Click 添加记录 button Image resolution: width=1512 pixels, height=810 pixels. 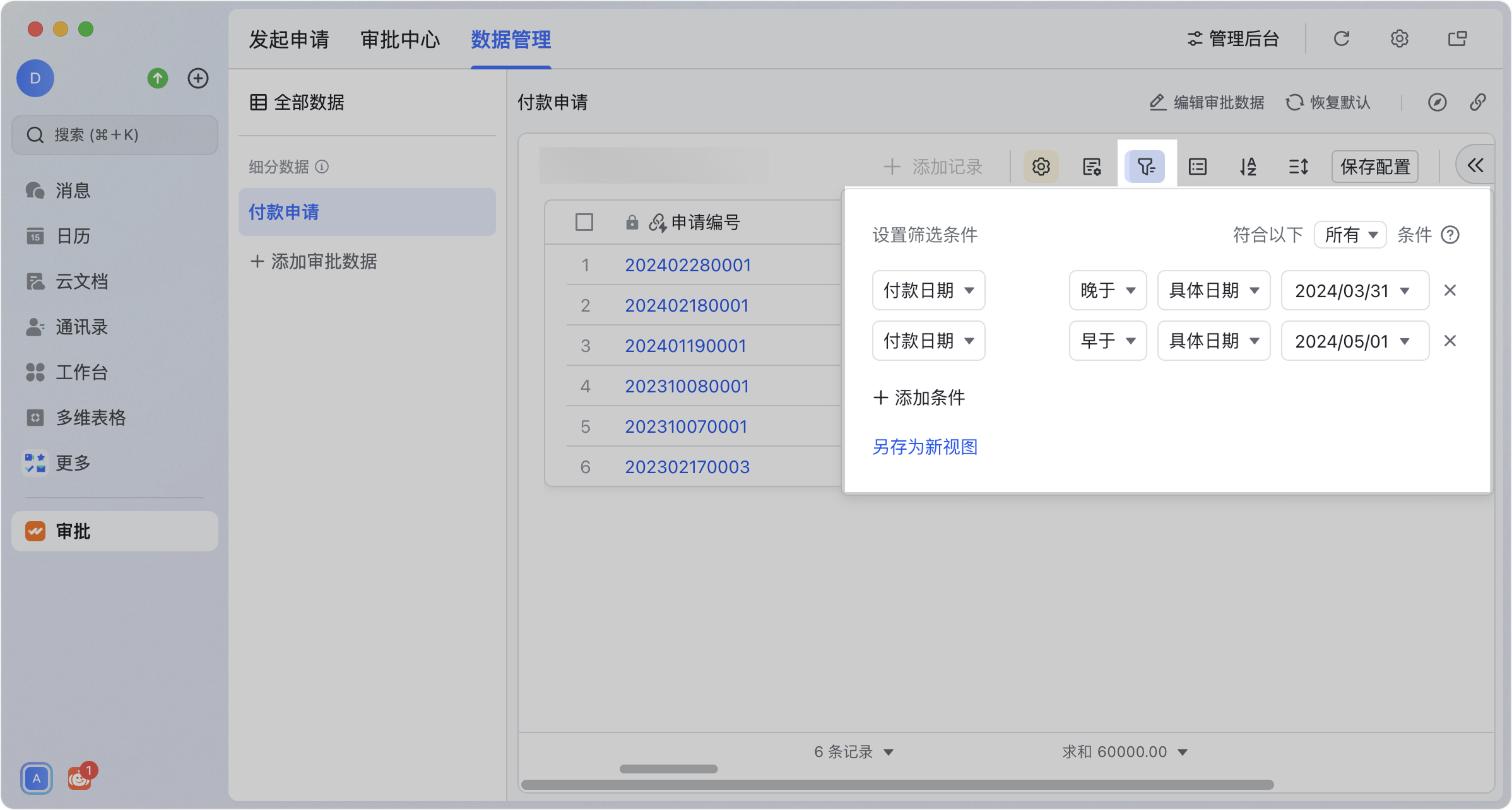933,167
